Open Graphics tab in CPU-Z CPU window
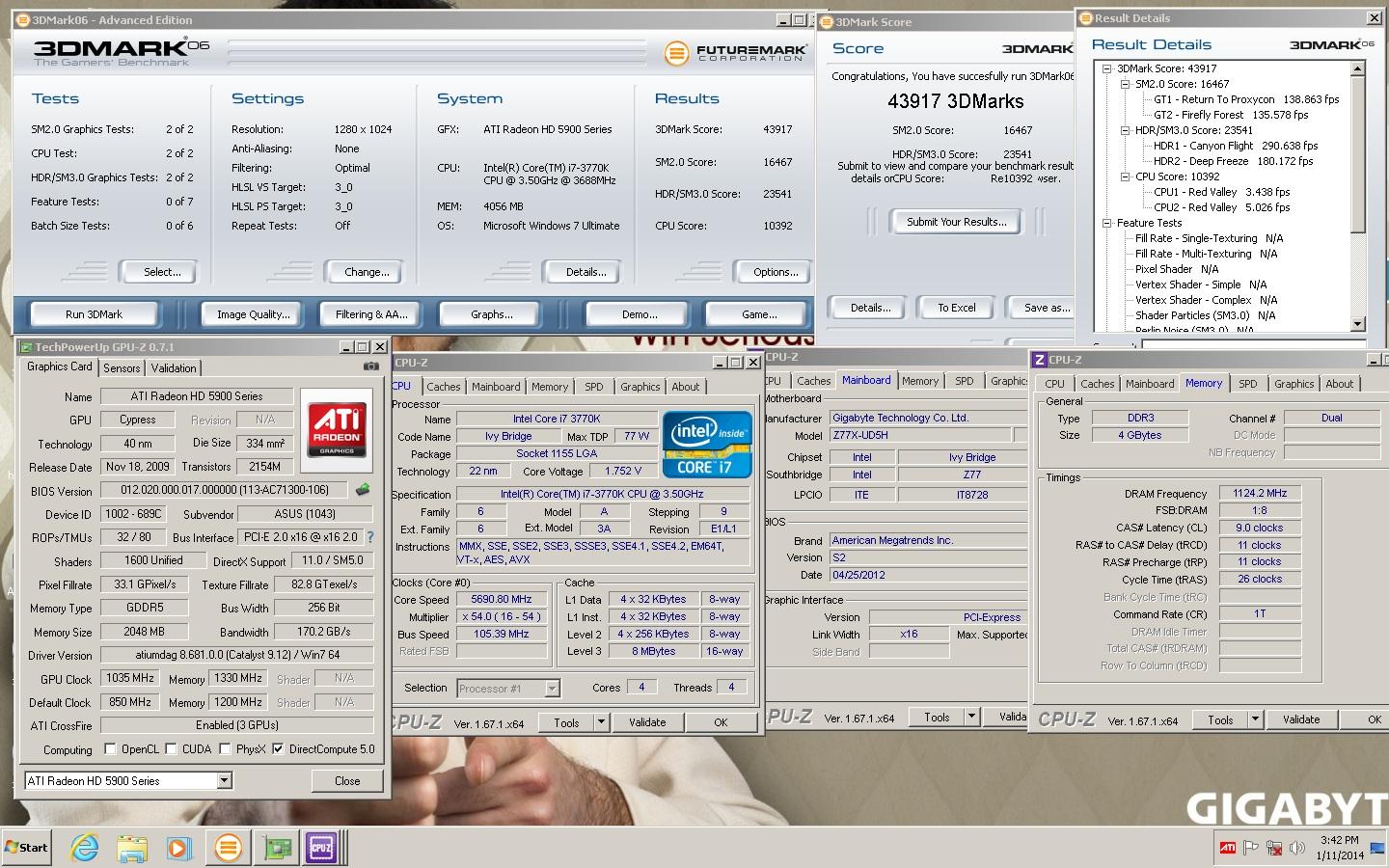 pyautogui.click(x=640, y=387)
